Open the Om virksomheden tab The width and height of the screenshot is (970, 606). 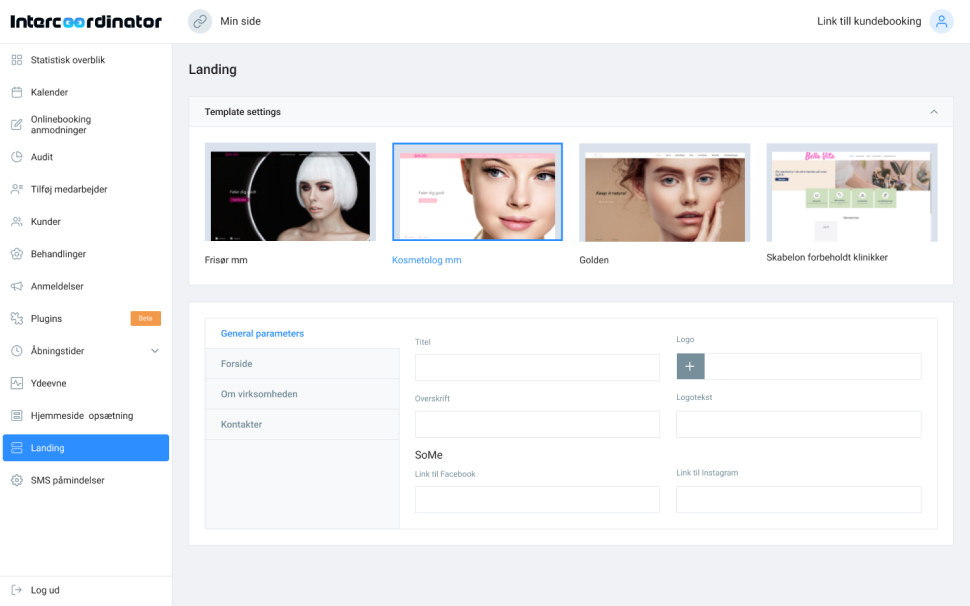click(302, 394)
